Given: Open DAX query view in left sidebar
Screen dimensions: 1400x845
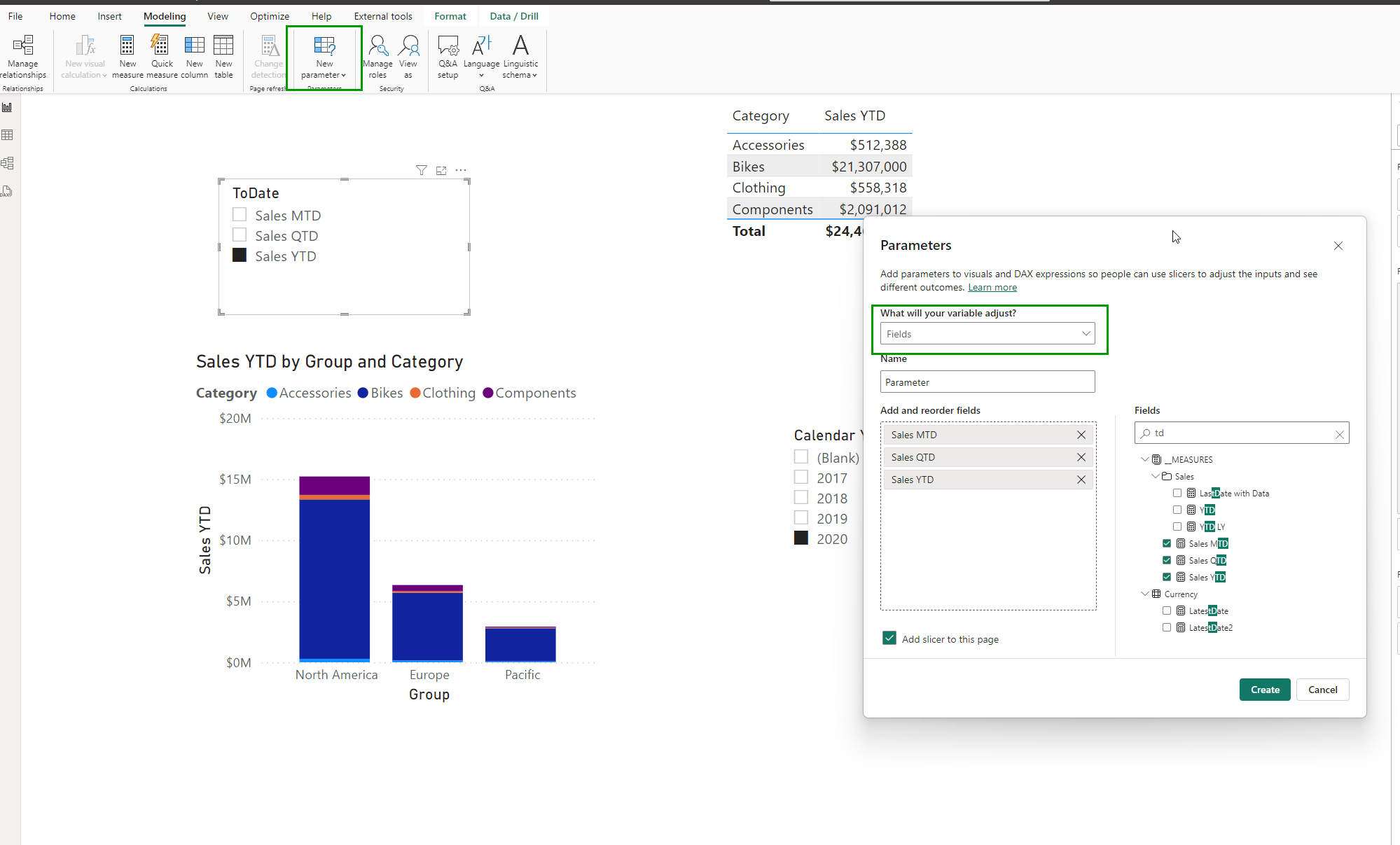Looking at the screenshot, I should [x=8, y=191].
